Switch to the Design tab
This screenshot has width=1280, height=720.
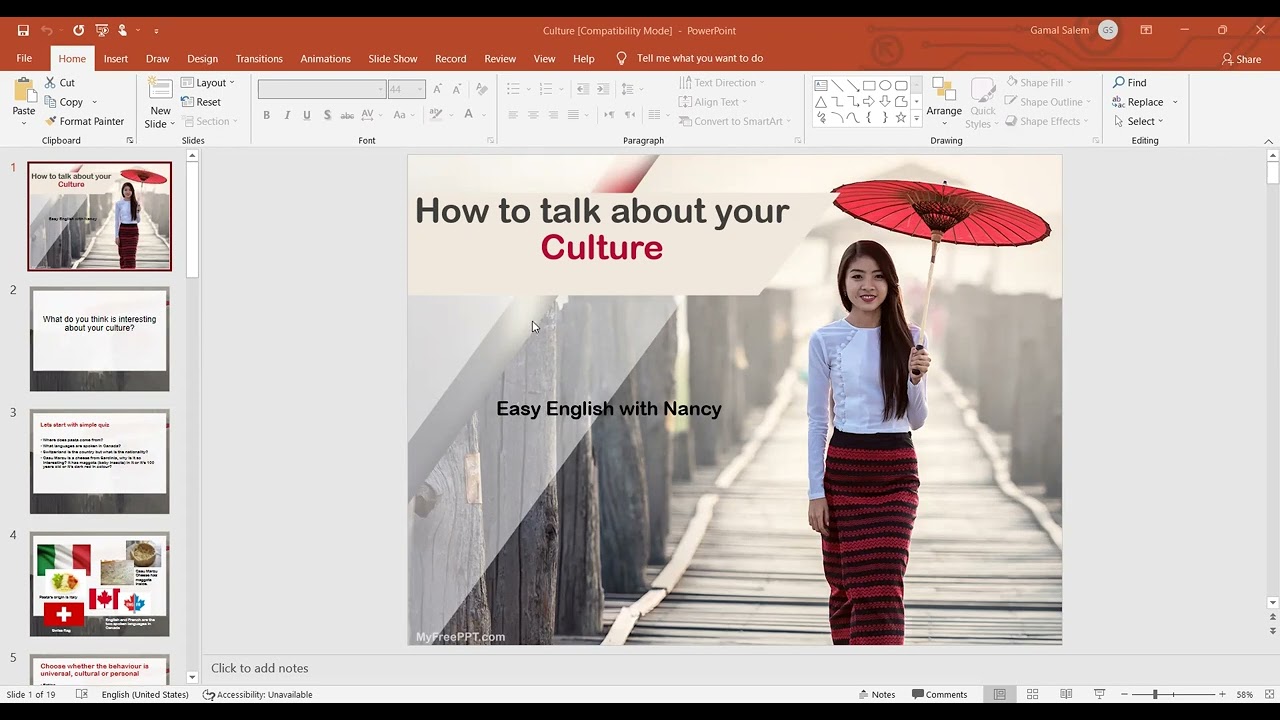coord(202,58)
